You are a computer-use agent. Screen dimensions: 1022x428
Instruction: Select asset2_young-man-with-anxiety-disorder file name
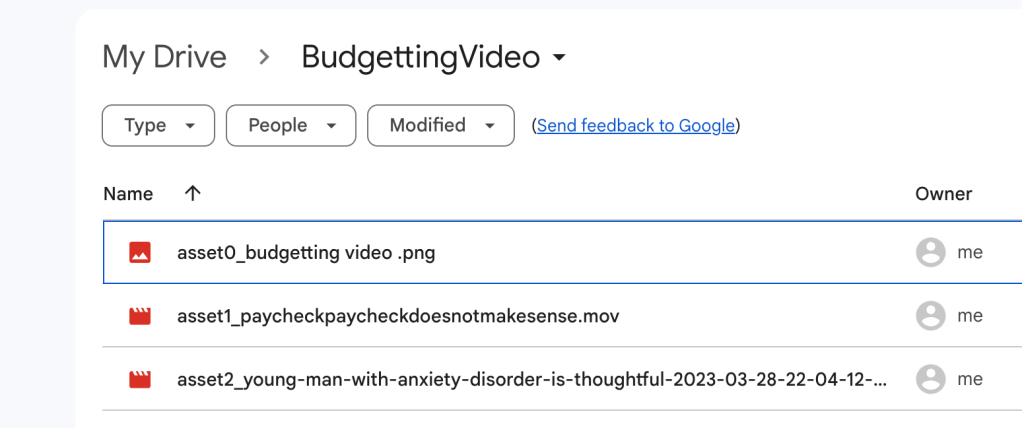[x=532, y=379]
